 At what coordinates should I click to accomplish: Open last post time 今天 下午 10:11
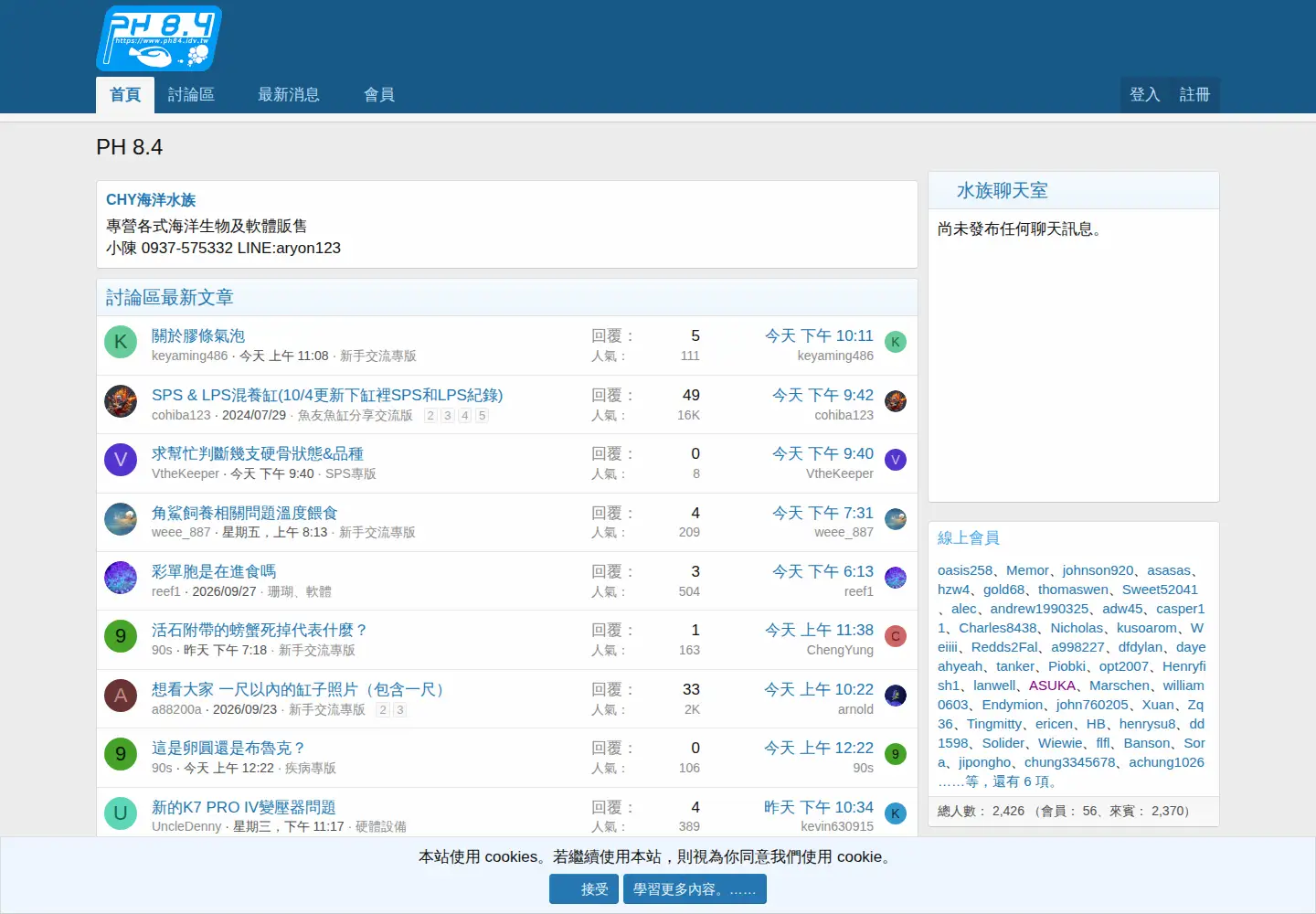[819, 335]
